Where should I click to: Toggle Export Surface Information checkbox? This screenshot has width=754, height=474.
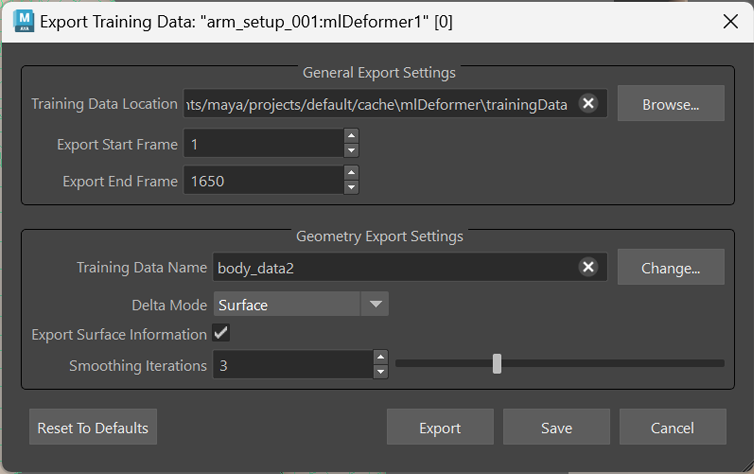pyautogui.click(x=221, y=334)
